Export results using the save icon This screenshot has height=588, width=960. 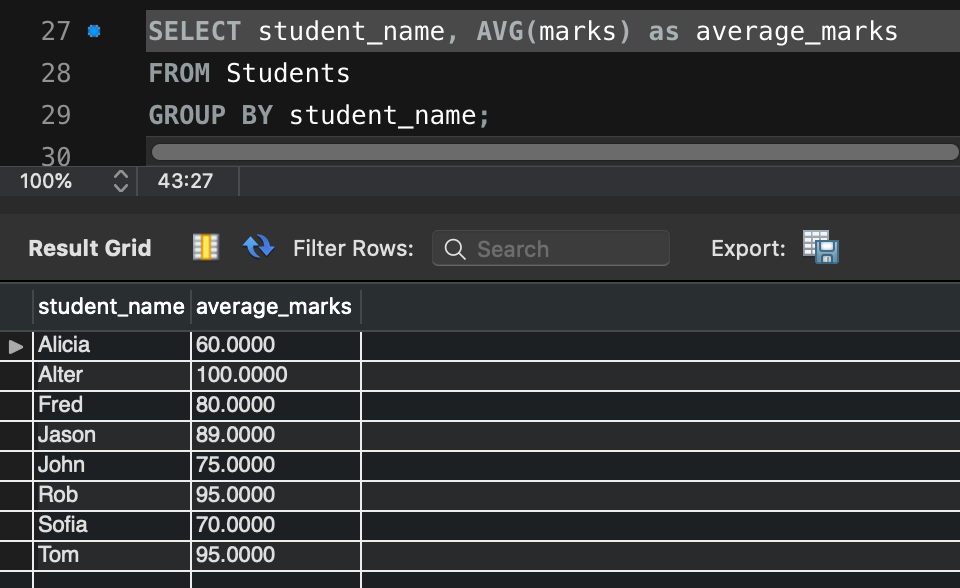pos(820,247)
